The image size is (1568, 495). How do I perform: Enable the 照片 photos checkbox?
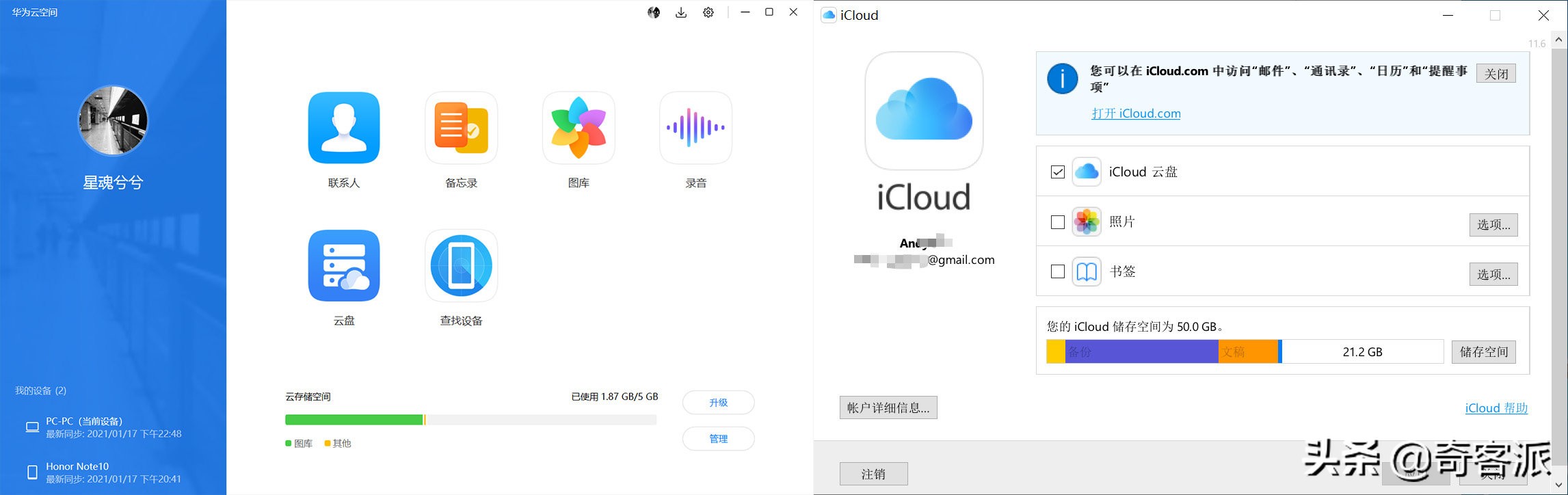click(x=1058, y=222)
